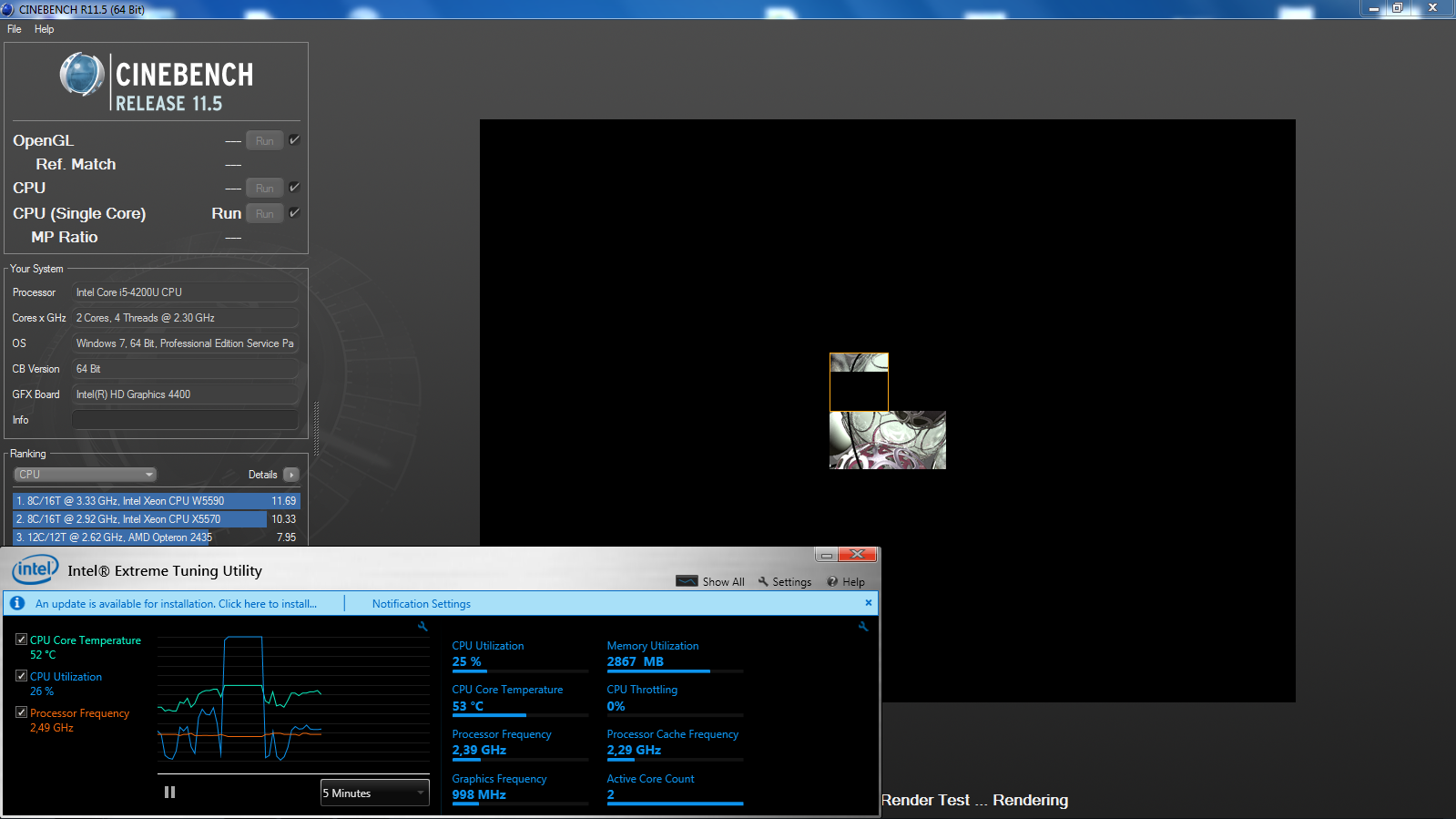The height and width of the screenshot is (819, 1456).
Task: Run the OpenGL benchmark
Action: (x=264, y=140)
